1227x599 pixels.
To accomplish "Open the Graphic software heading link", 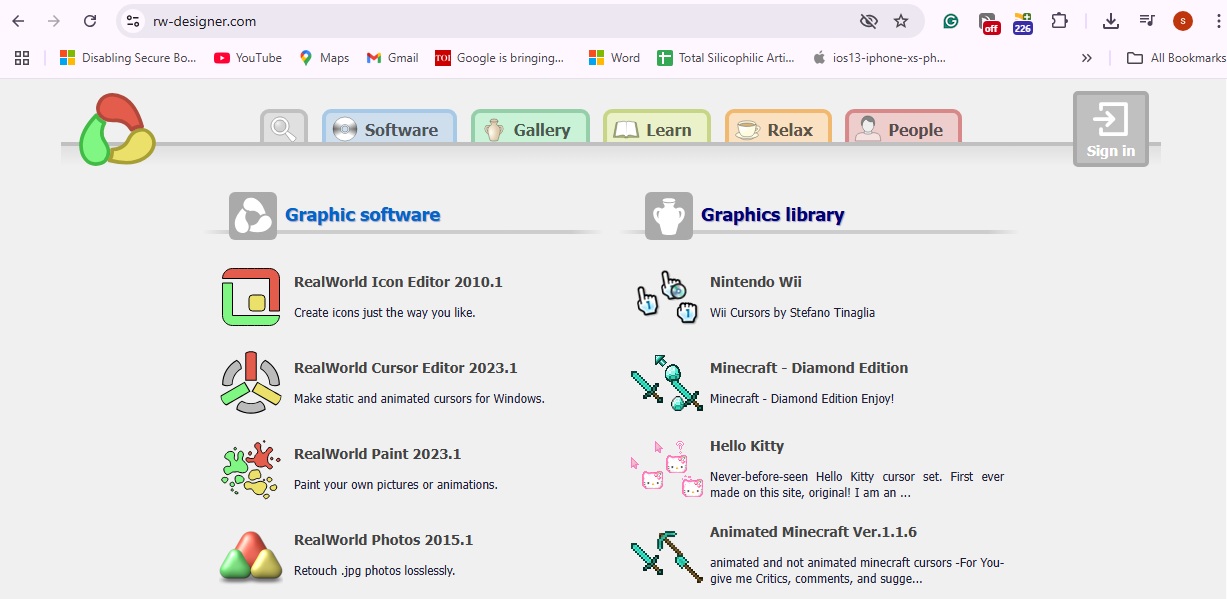I will point(363,215).
